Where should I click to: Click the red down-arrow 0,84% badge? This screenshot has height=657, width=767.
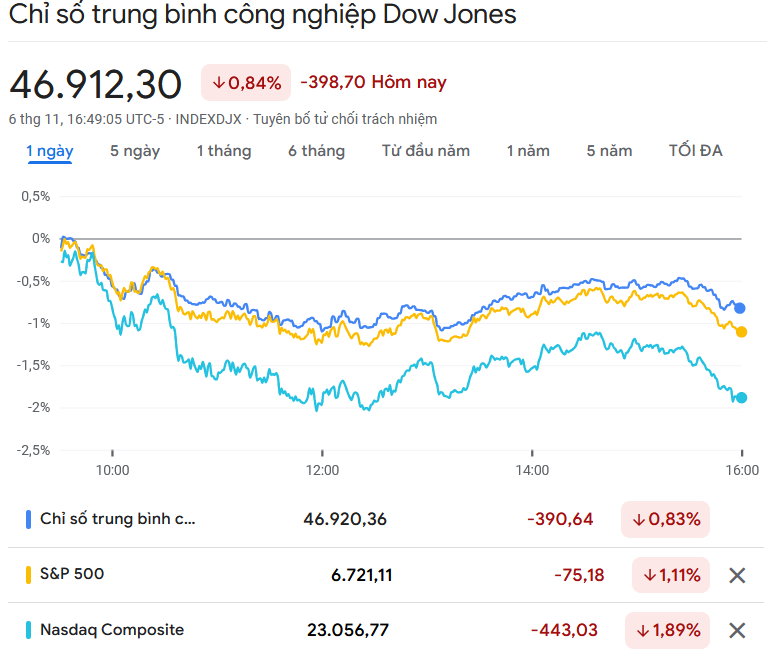[246, 83]
